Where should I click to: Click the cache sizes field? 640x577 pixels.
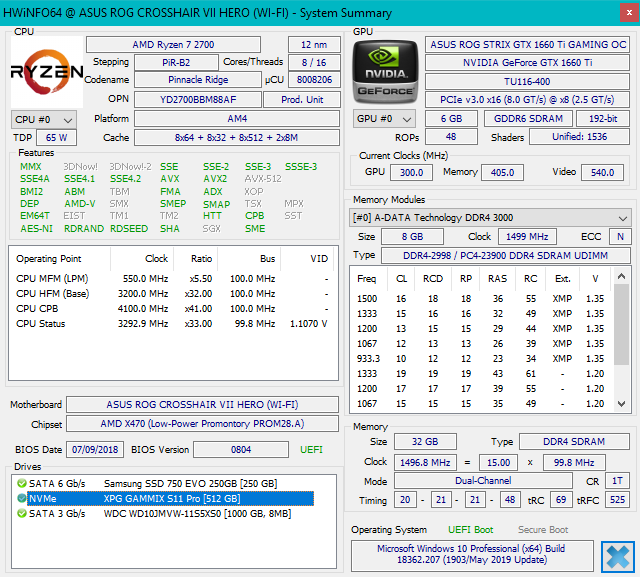coord(237,138)
